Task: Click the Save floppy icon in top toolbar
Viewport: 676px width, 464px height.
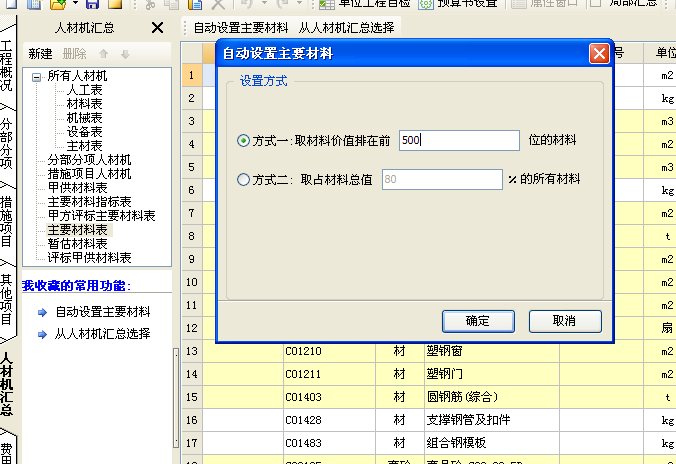Action: (x=92, y=4)
